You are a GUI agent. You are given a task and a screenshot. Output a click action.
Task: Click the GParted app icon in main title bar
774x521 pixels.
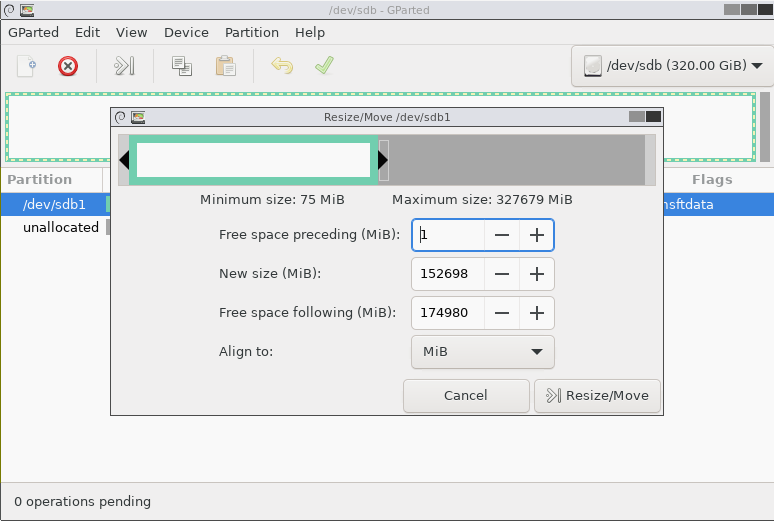pyautogui.click(x=27, y=10)
